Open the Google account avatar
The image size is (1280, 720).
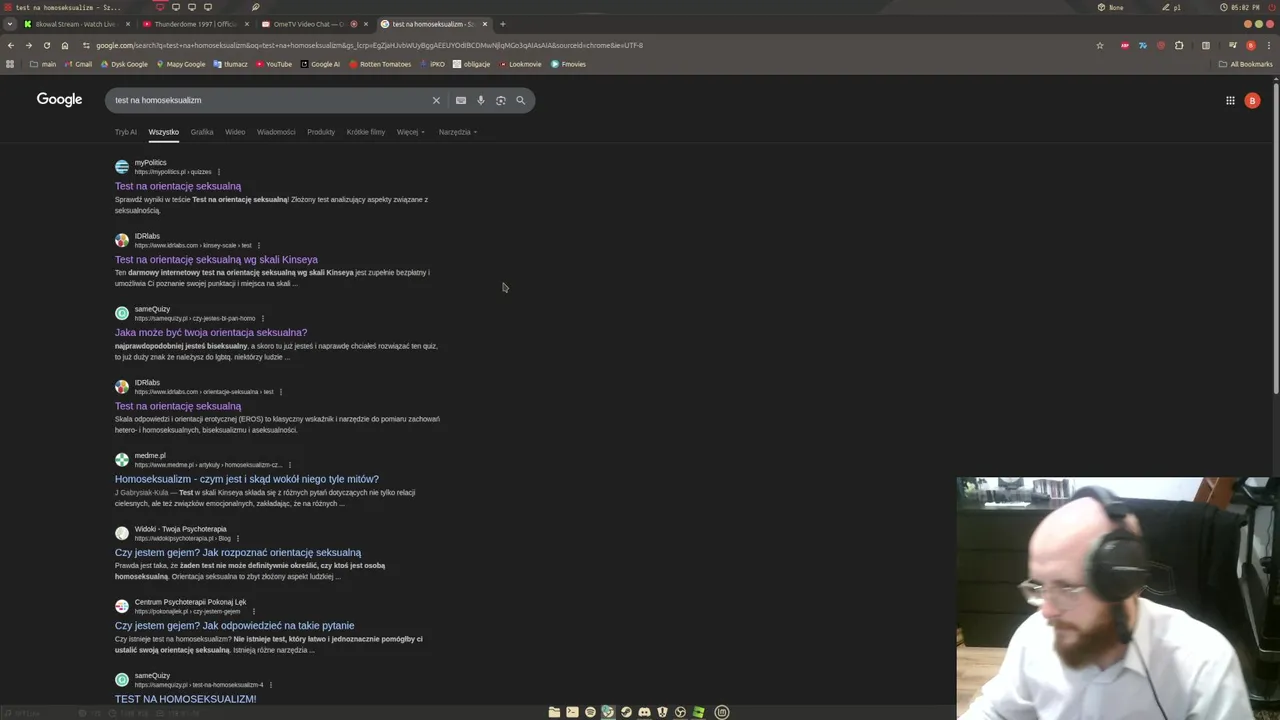(1252, 100)
